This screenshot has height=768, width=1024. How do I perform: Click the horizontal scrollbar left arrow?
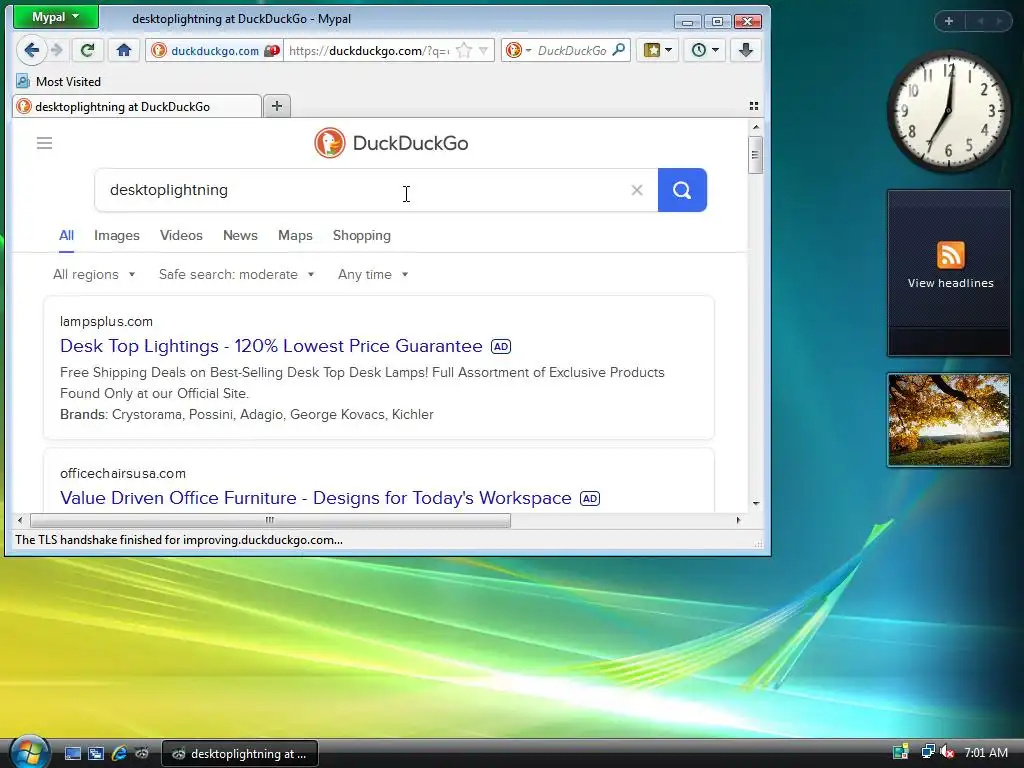[x=20, y=520]
